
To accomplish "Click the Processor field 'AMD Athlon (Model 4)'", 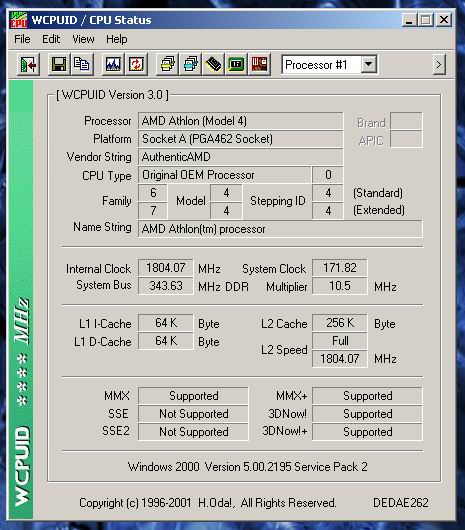I will pos(241,121).
